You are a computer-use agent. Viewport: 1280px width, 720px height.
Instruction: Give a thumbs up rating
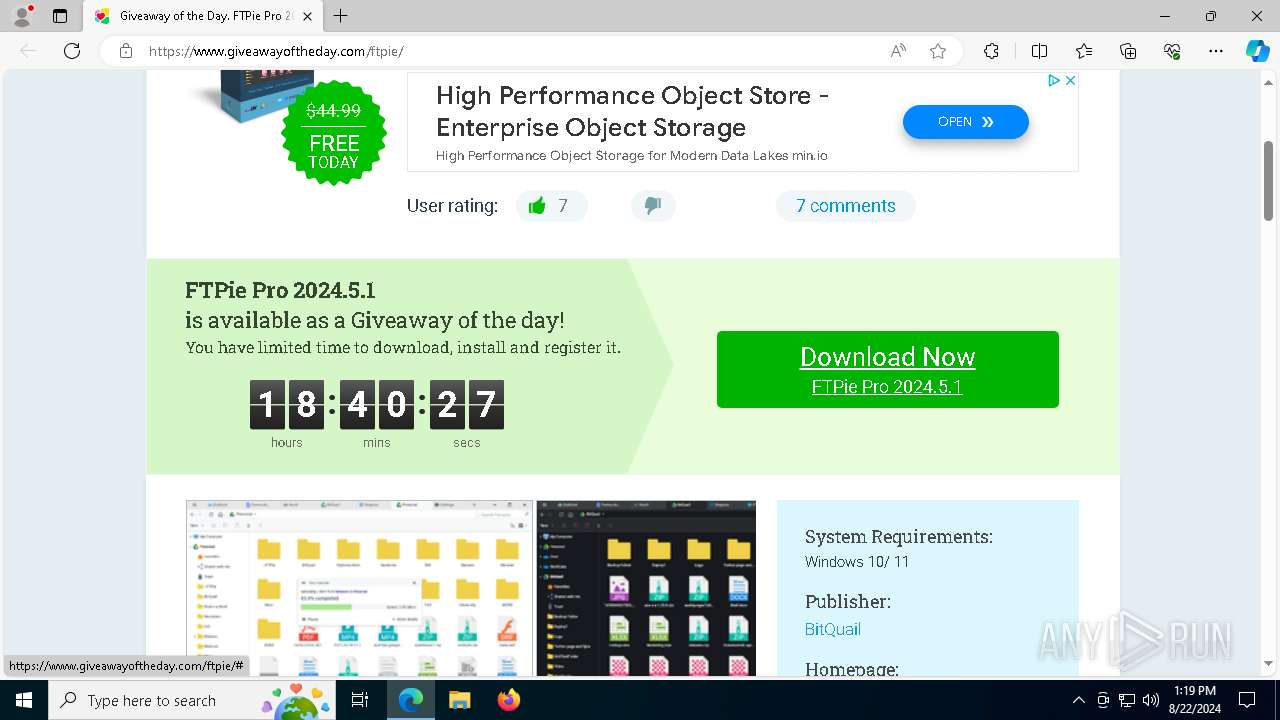(x=551, y=206)
